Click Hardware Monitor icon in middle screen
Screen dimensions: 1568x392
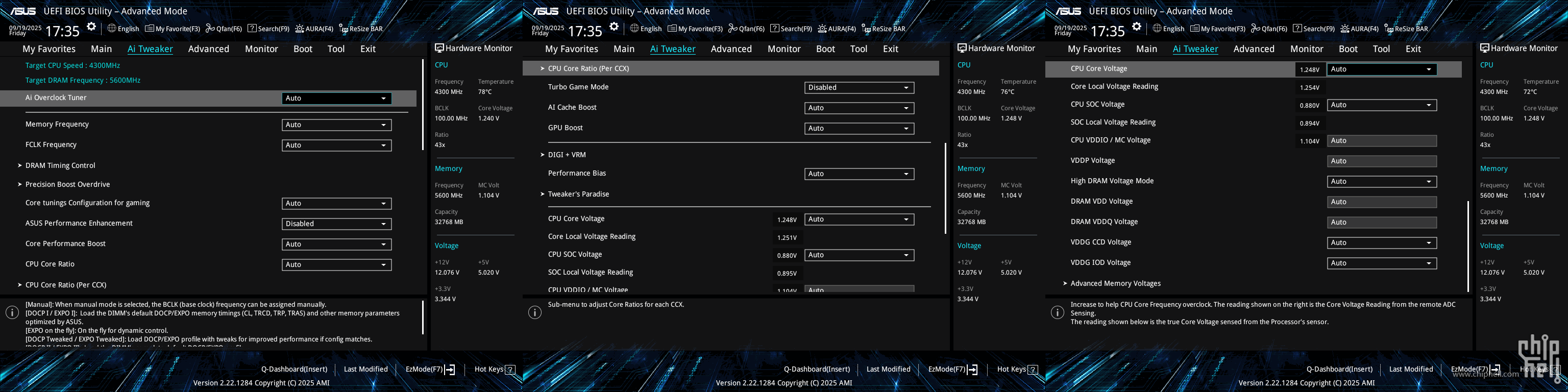[962, 48]
